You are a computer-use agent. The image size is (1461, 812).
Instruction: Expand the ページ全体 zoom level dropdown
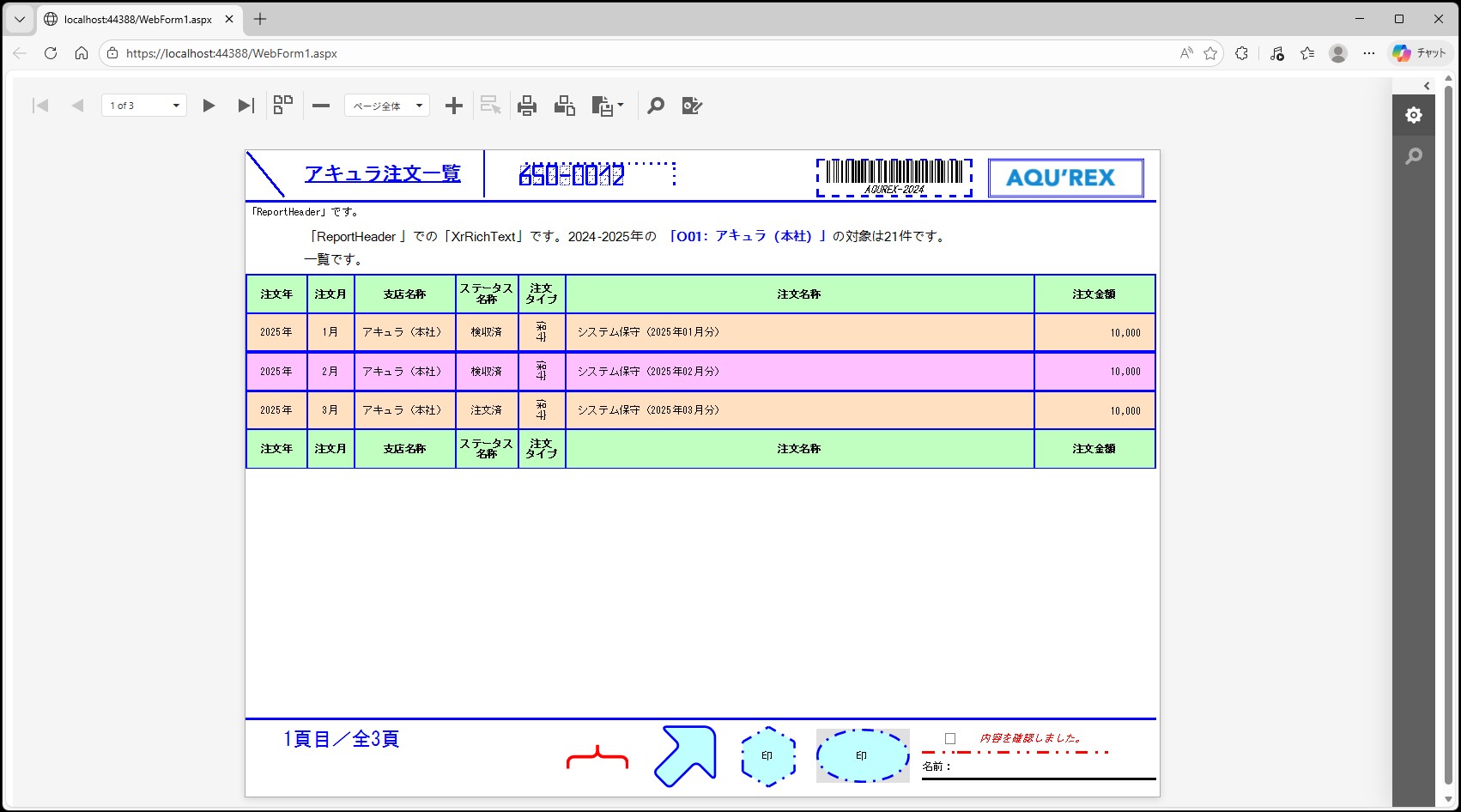[387, 106]
